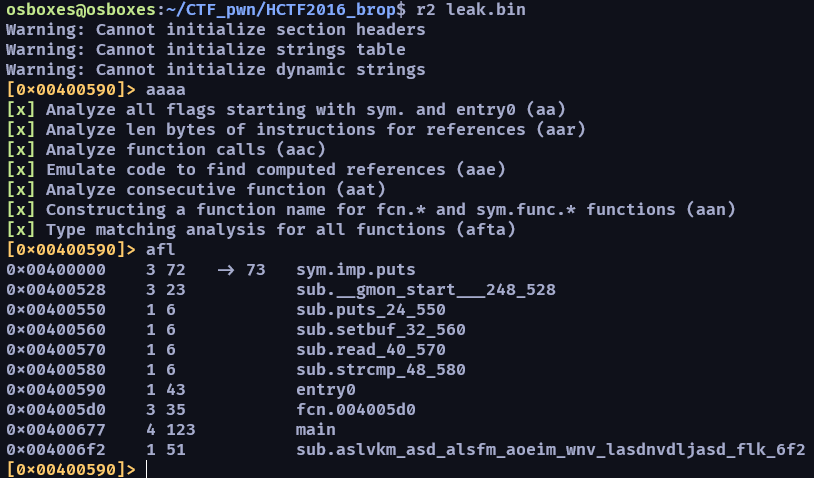814x478 pixels.
Task: Click the first [x] analysis marker
Action: 21,110
